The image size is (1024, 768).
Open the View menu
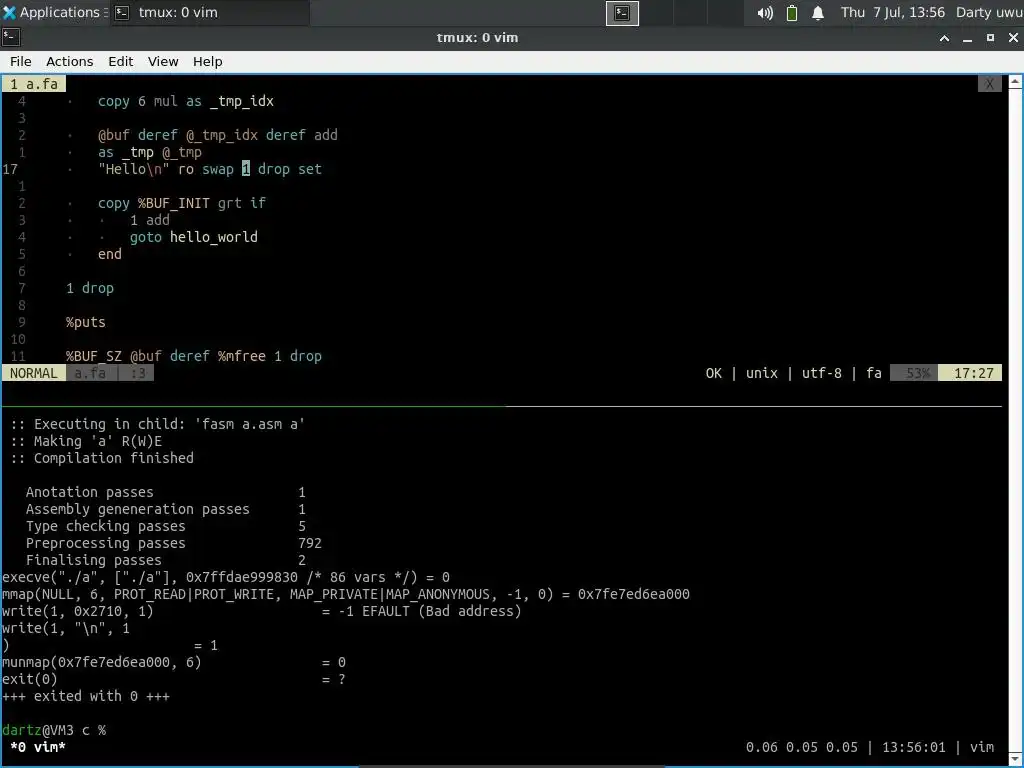point(163,61)
